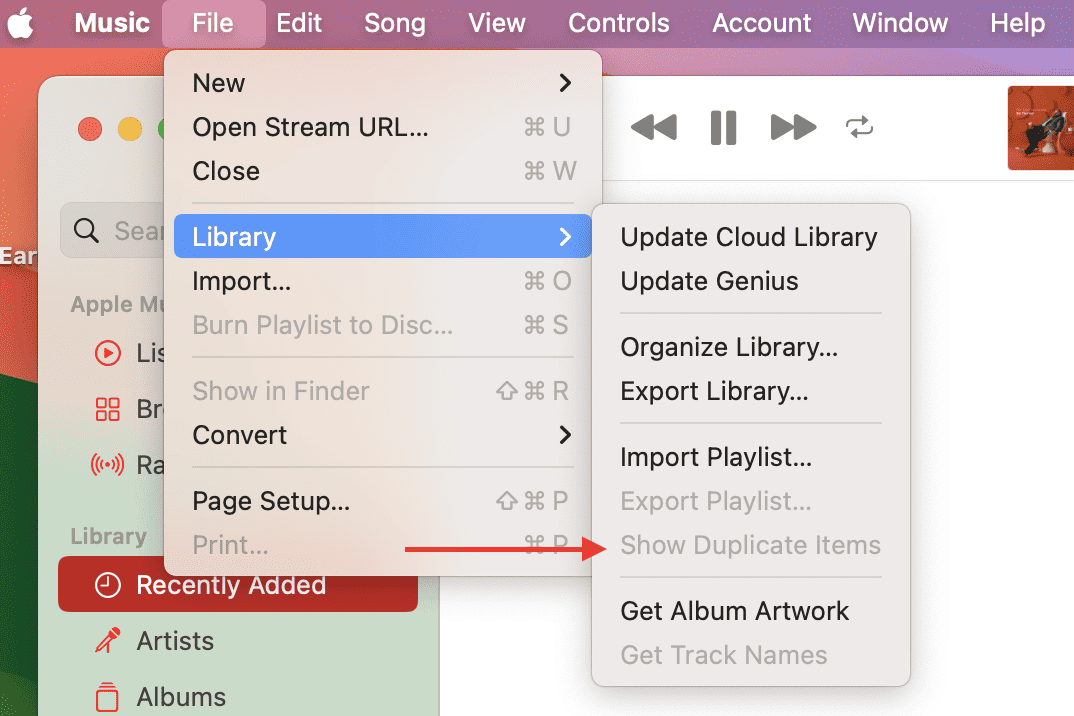Click the now playing album artwork thumbnail

point(1040,127)
